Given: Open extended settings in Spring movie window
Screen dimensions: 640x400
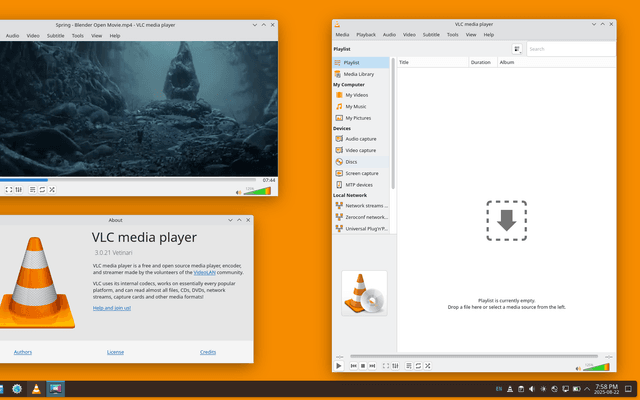Looking at the screenshot, I should click(x=19, y=189).
